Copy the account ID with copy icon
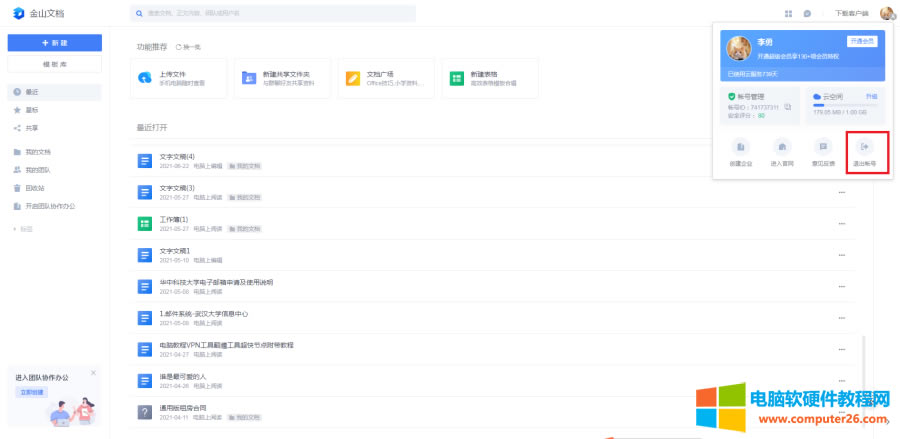 788,107
